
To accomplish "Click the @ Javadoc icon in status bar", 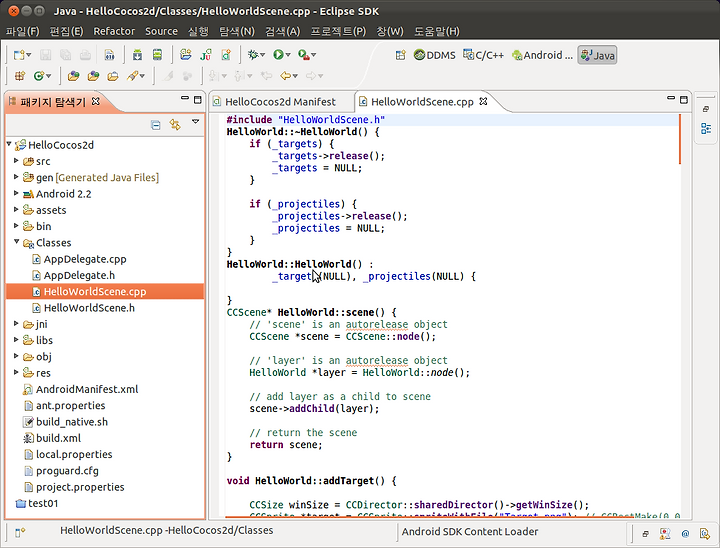I will tap(685, 533).
